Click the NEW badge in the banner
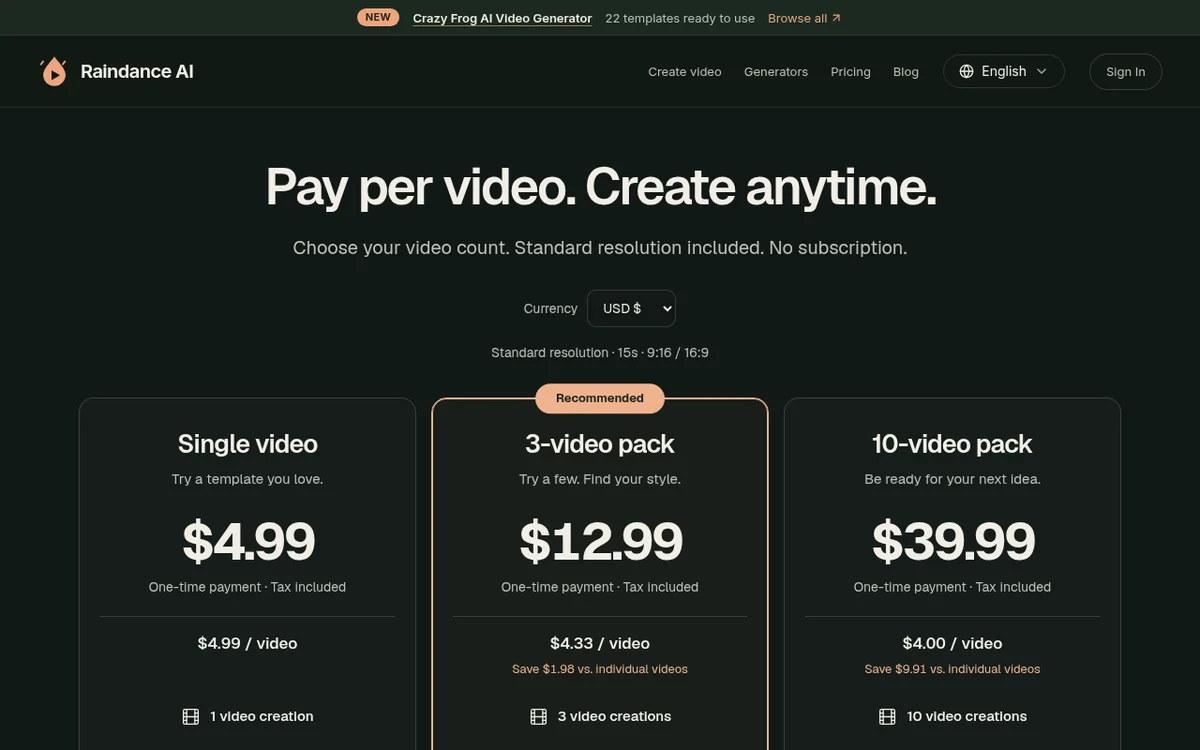Screen dimensions: 1200x750 click(x=378, y=17)
